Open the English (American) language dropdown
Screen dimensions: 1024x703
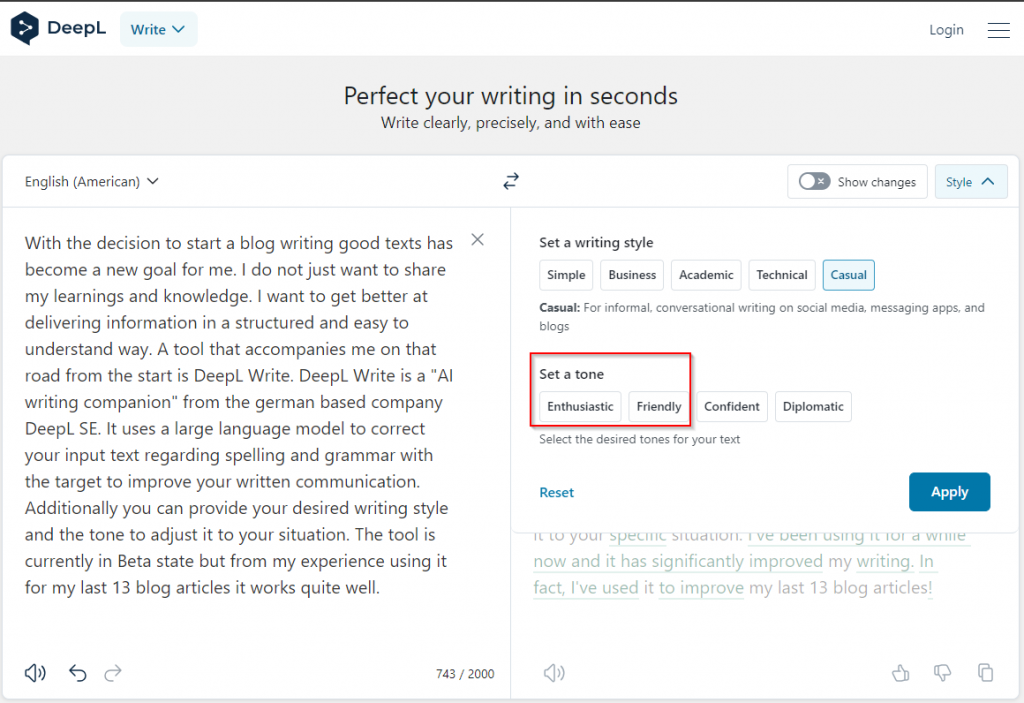tap(92, 181)
